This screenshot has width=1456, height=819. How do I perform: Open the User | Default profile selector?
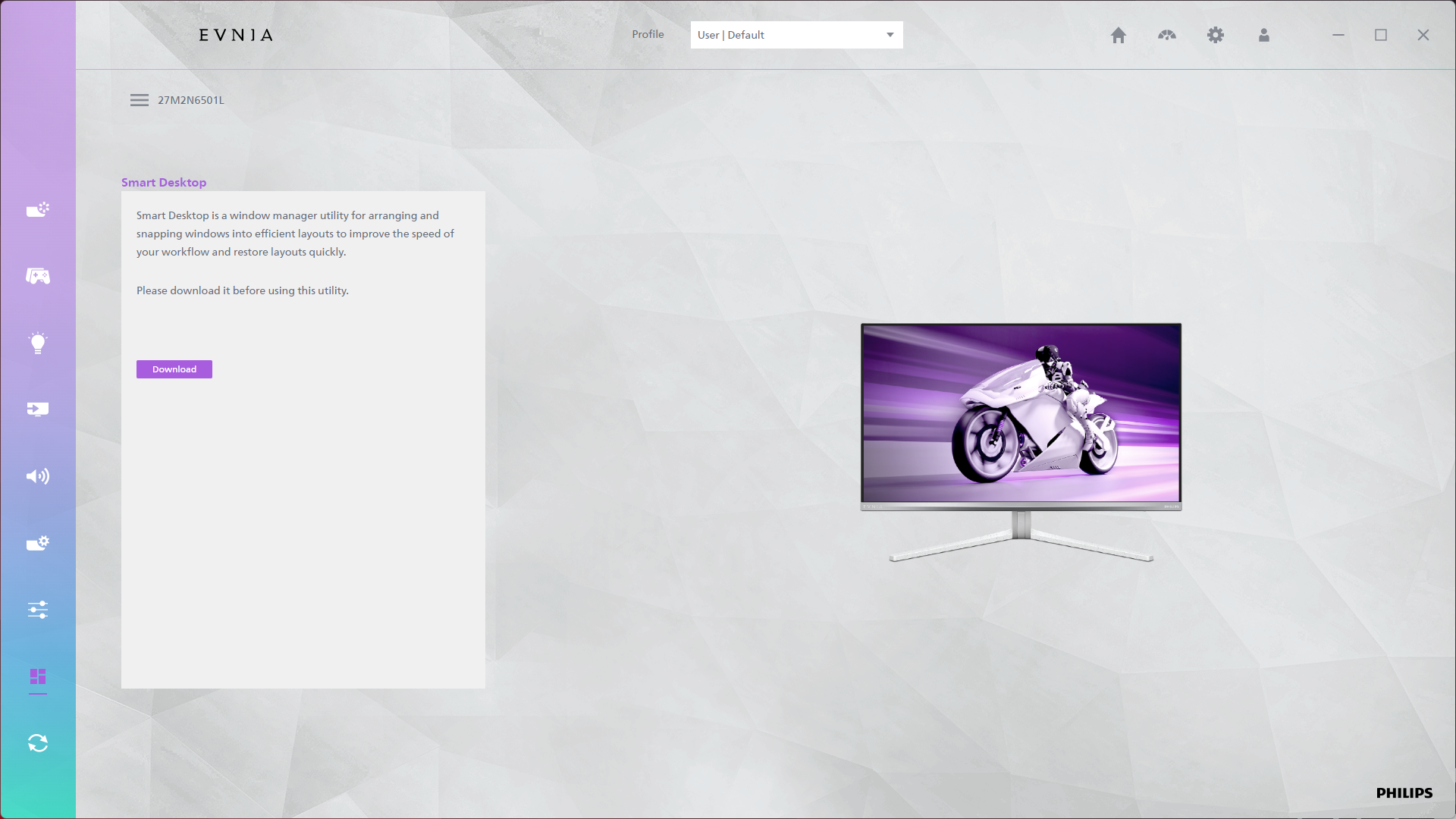(789, 35)
